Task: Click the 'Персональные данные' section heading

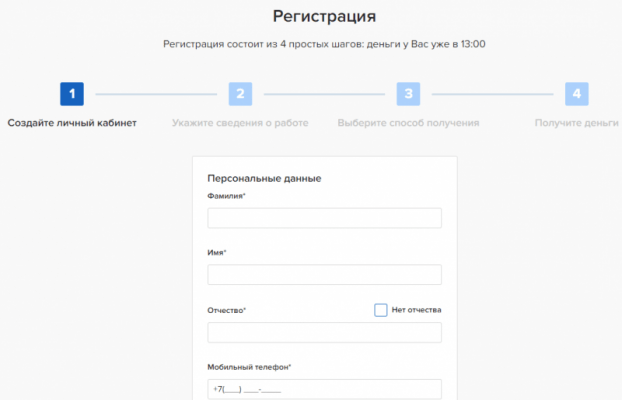Action: pos(264,179)
